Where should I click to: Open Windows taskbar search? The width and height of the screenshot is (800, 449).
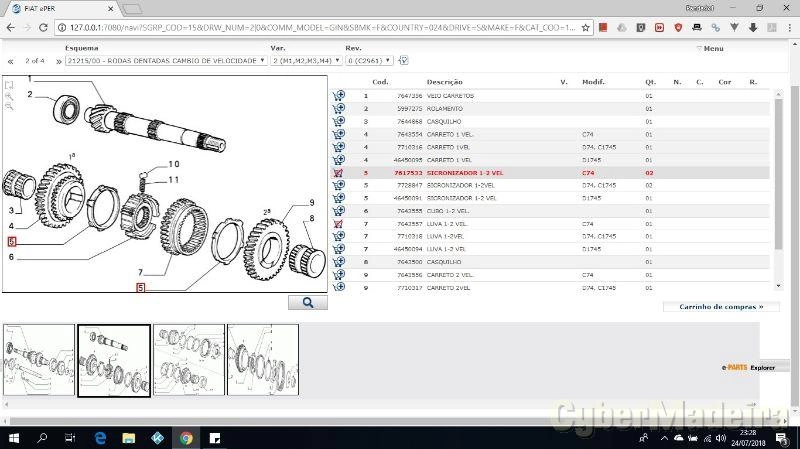click(x=42, y=438)
